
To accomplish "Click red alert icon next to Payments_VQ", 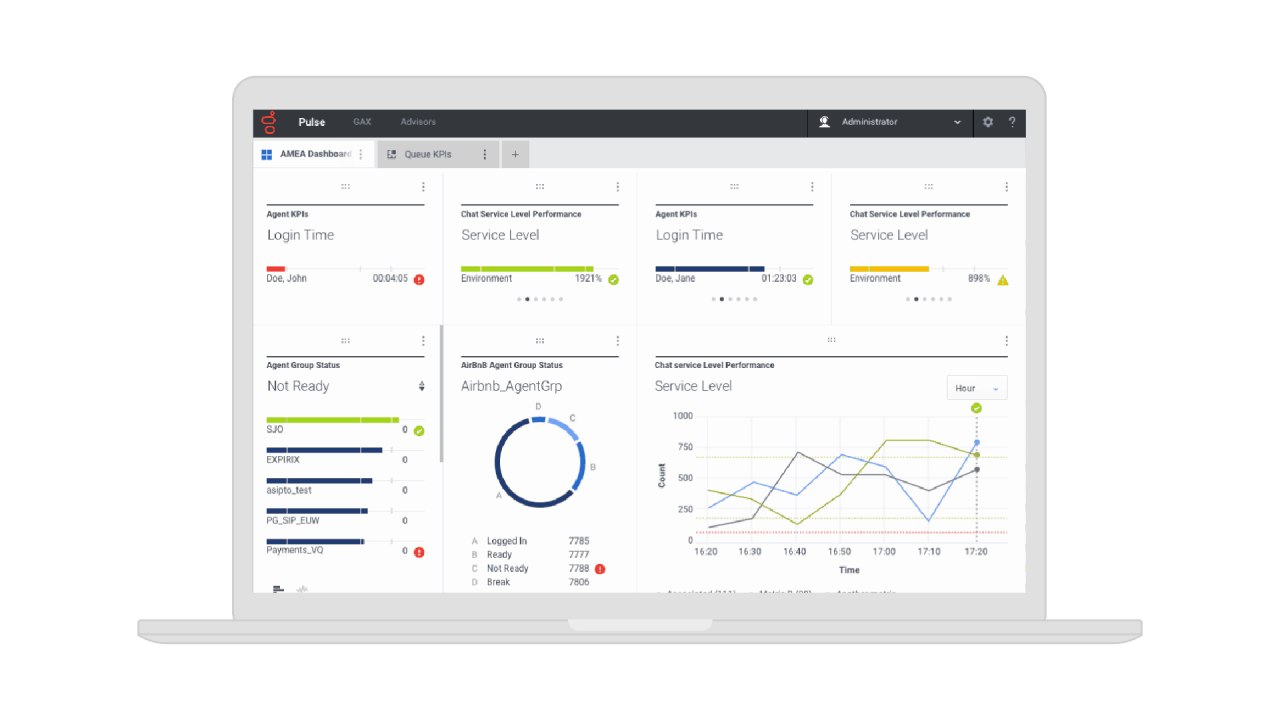I will (419, 551).
